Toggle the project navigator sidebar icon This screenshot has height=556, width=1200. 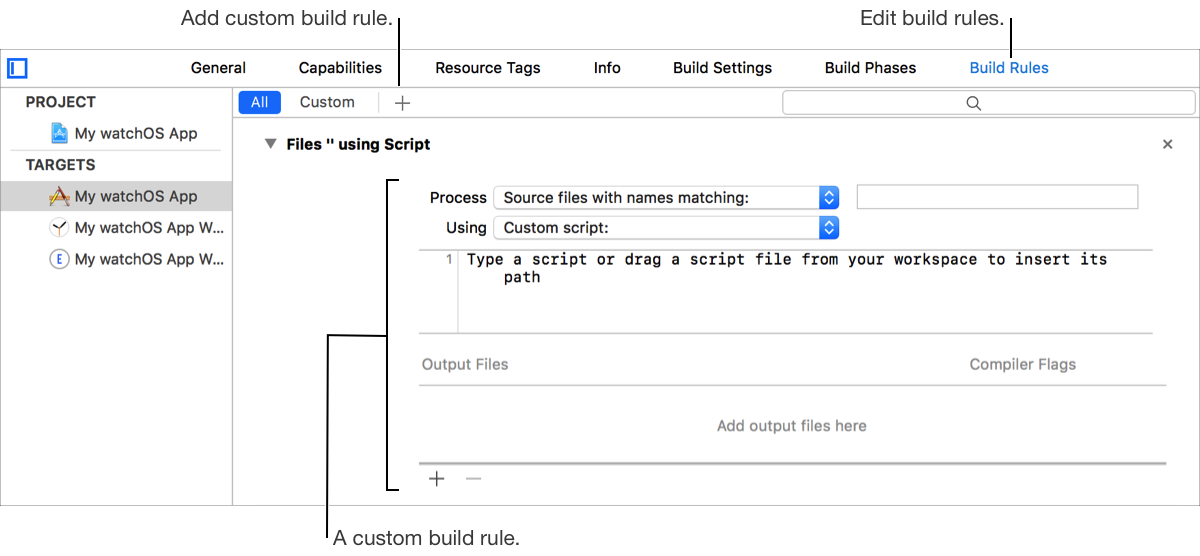coord(17,68)
